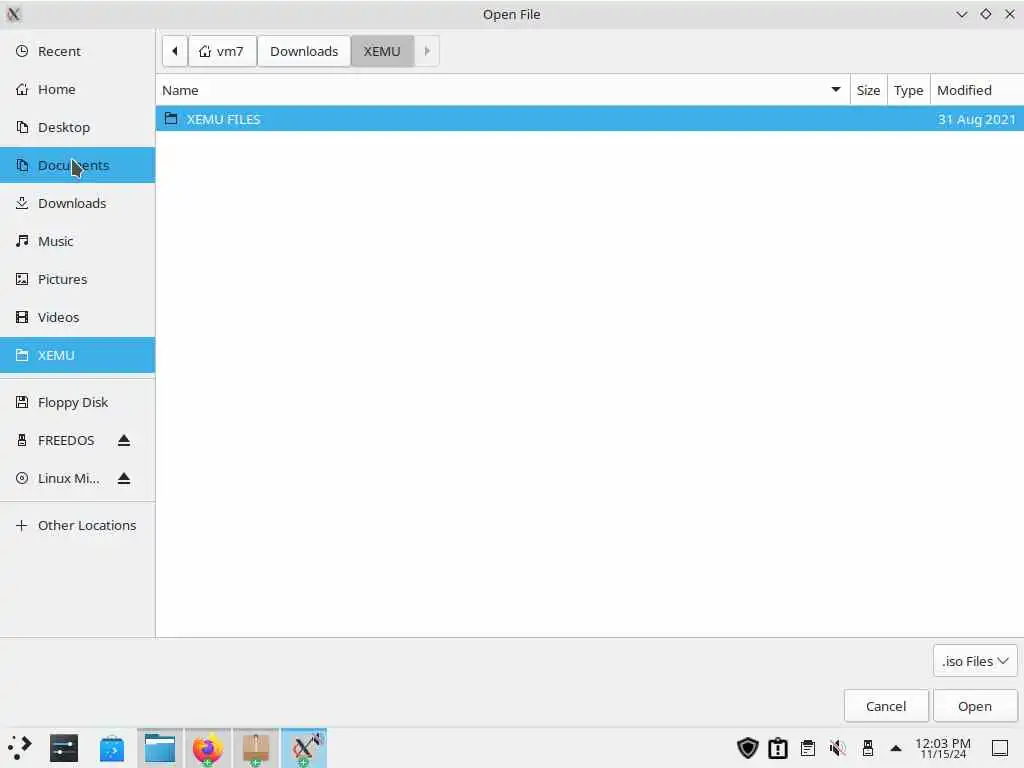Click the Open button
Screen dimensions: 1024x768
click(974, 706)
